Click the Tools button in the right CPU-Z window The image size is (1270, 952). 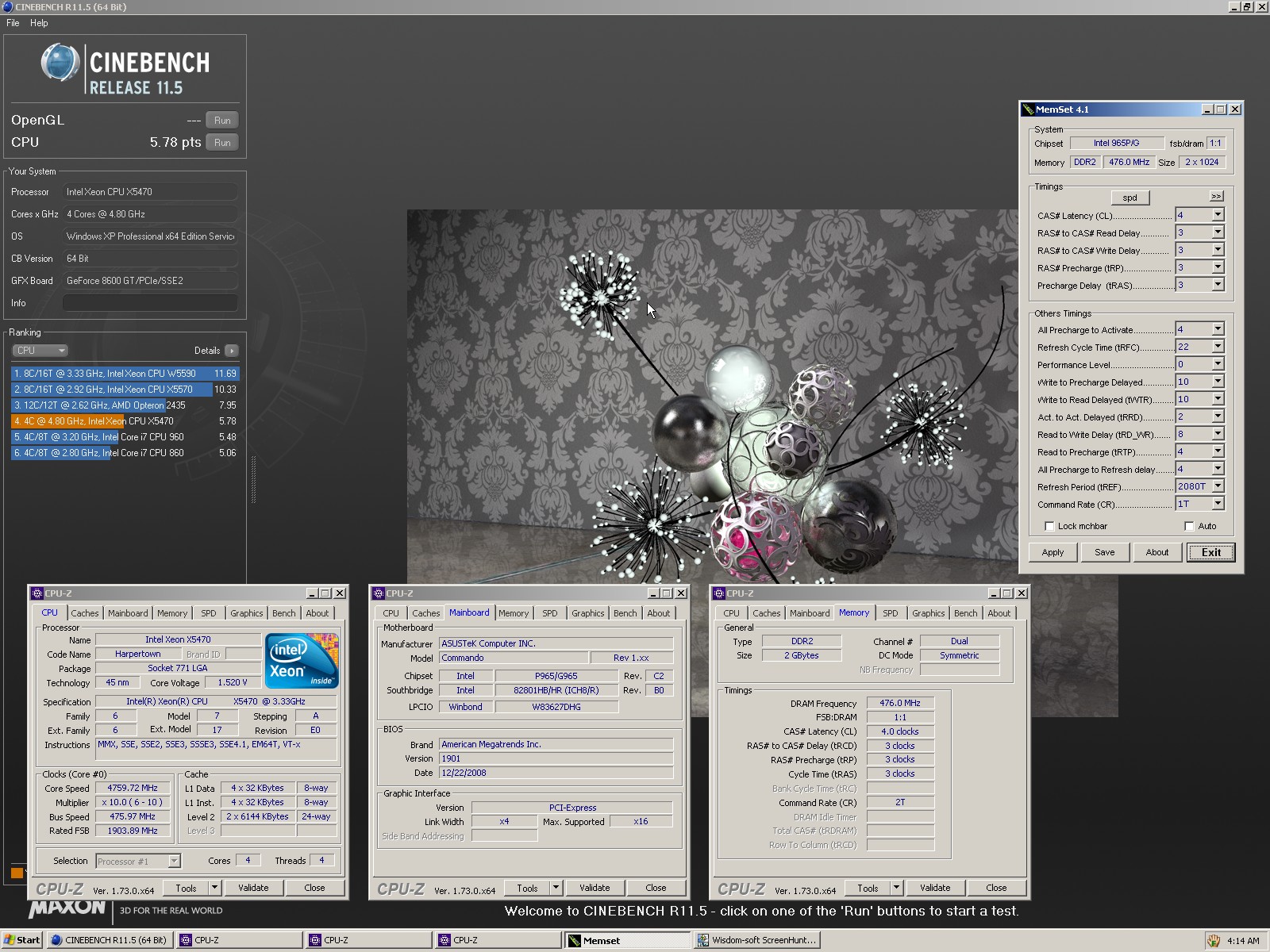pos(868,888)
